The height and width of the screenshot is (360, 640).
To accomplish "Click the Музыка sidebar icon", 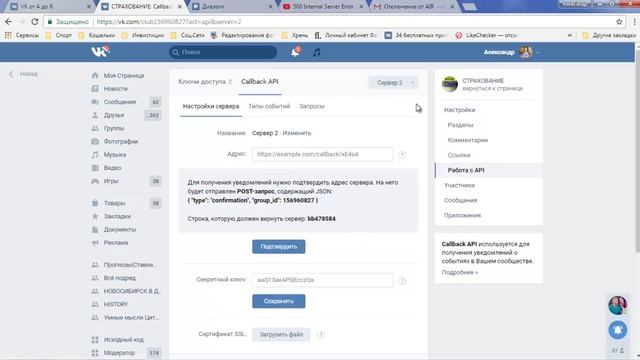I will click(x=95, y=155).
